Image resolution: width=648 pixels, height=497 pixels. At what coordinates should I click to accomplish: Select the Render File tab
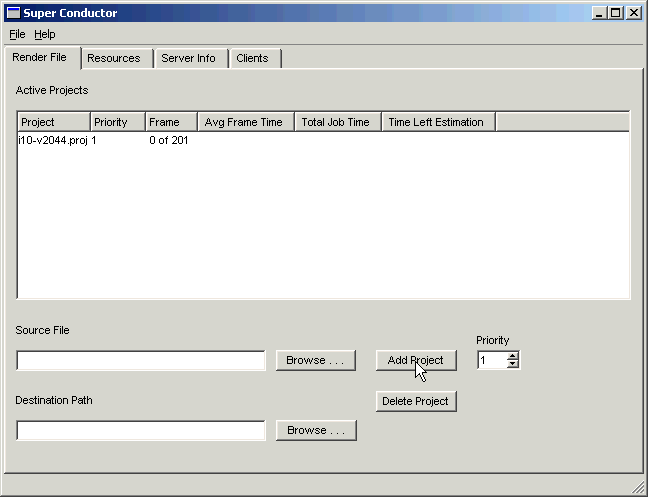(40, 57)
